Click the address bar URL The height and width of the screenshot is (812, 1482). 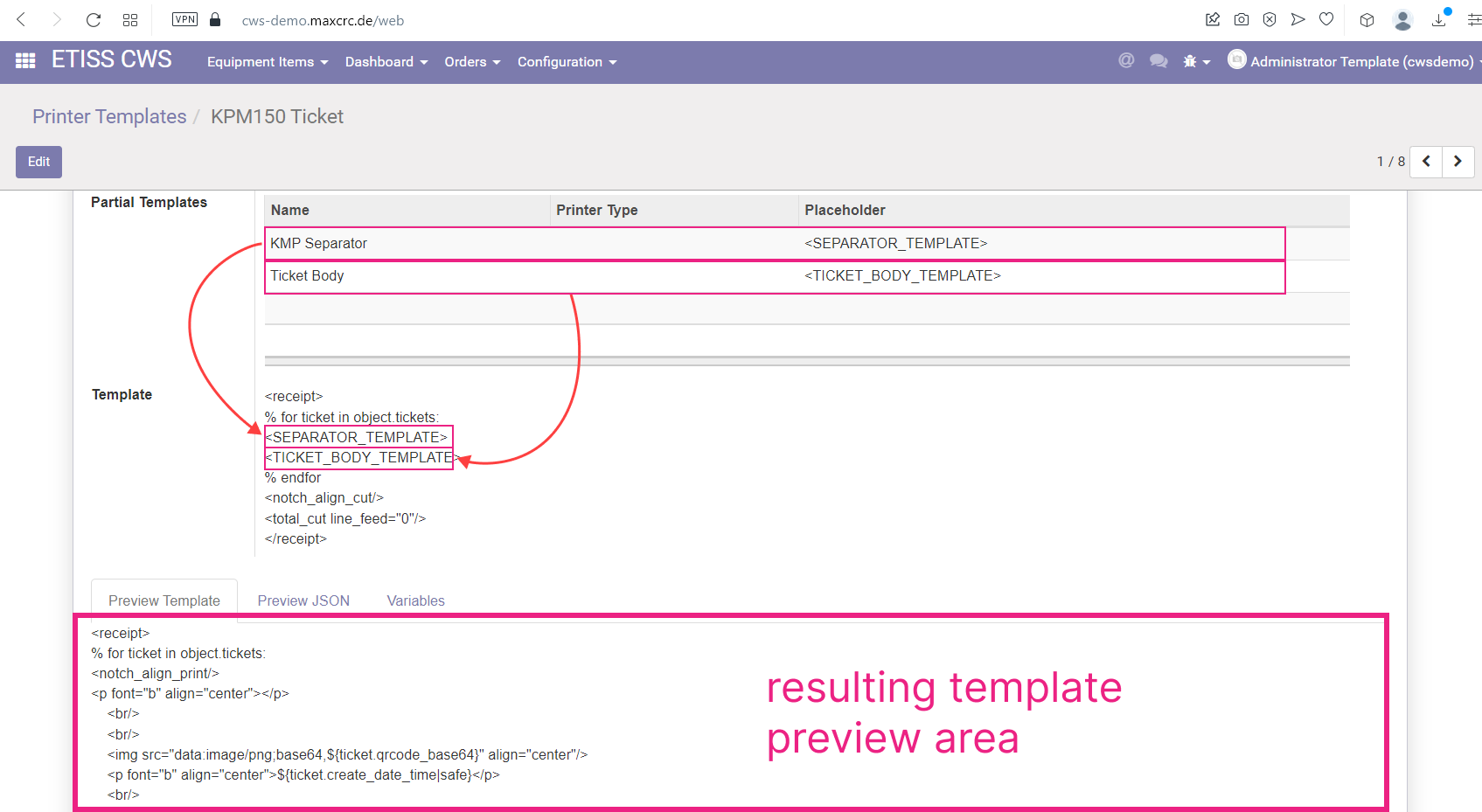[323, 20]
